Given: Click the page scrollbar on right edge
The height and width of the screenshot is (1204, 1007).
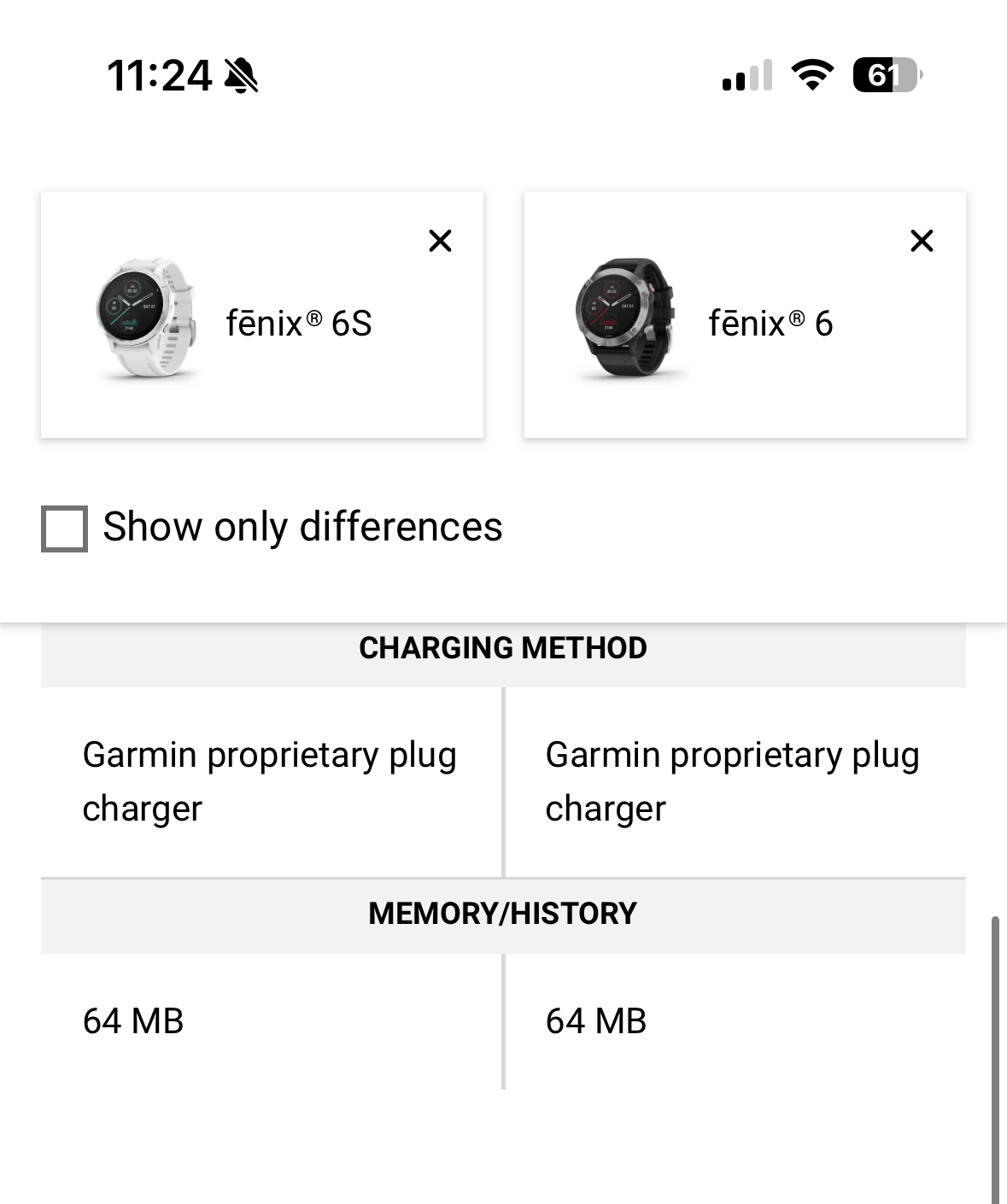Looking at the screenshot, I should coord(995,1059).
